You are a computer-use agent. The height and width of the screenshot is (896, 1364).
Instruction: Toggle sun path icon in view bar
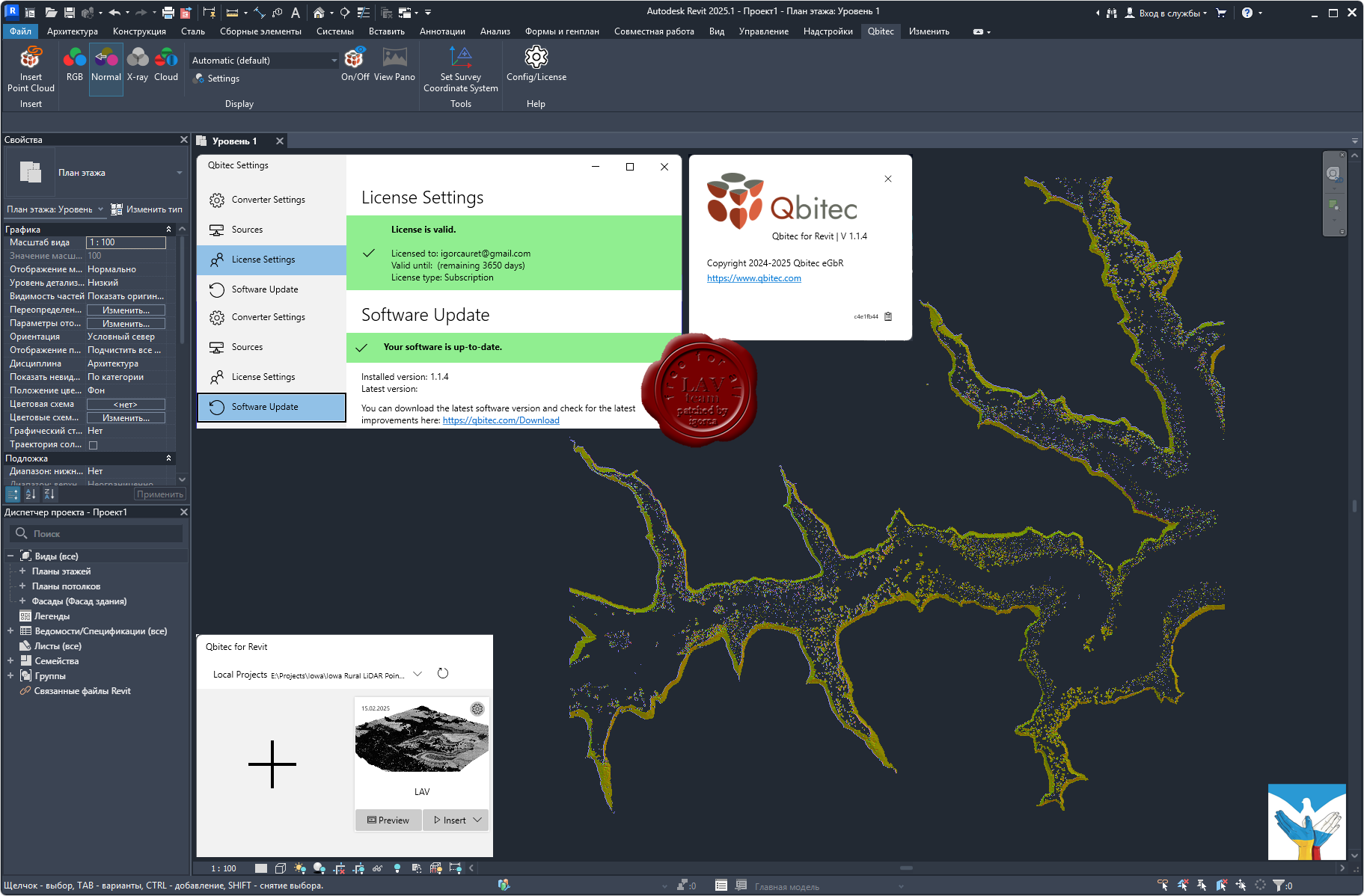(300, 868)
